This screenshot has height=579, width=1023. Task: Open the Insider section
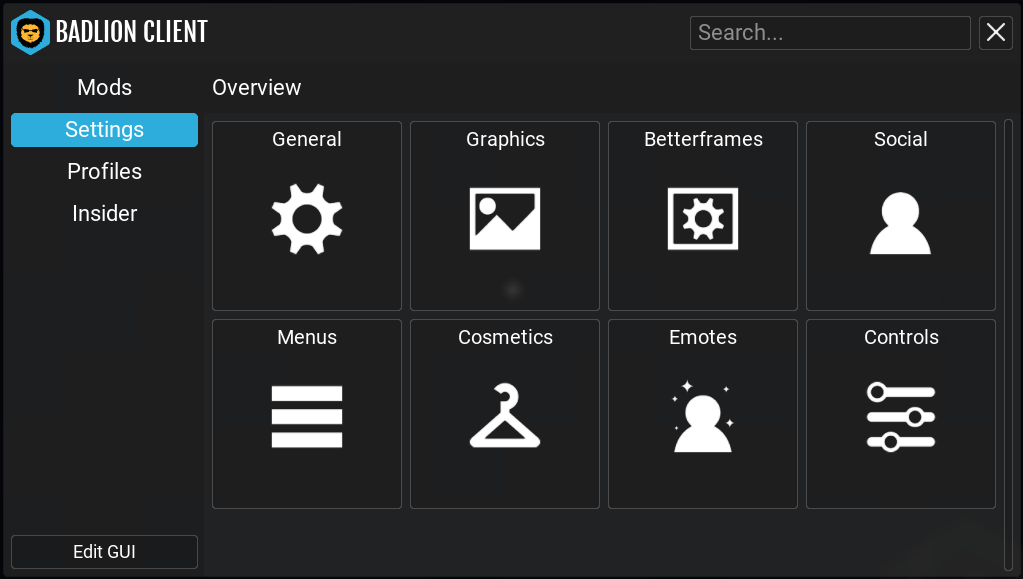click(104, 213)
